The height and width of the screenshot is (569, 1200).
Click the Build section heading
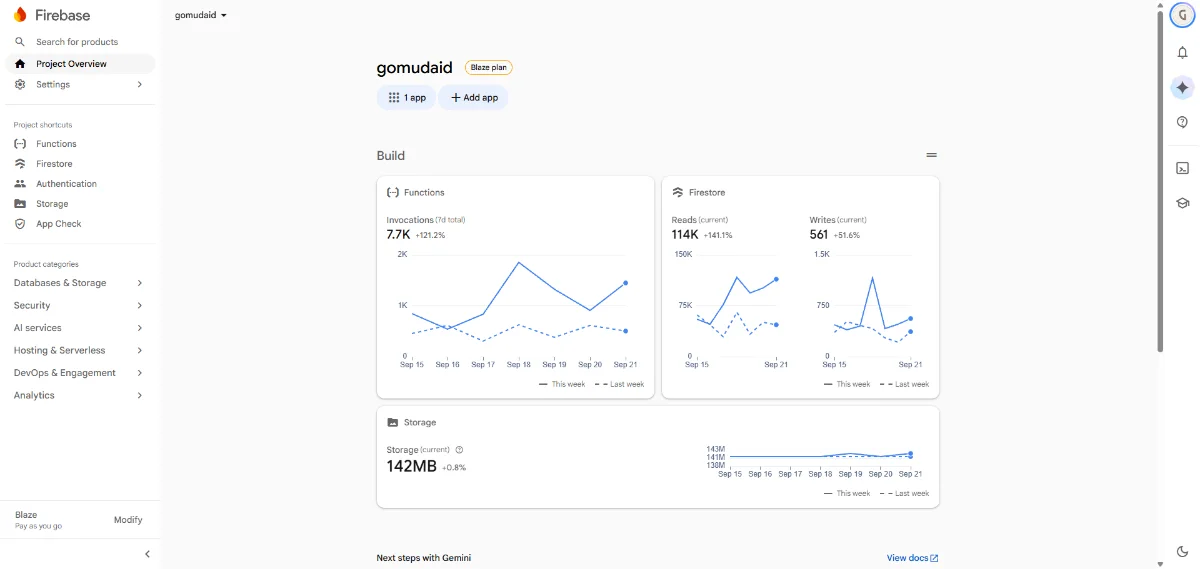click(x=391, y=156)
